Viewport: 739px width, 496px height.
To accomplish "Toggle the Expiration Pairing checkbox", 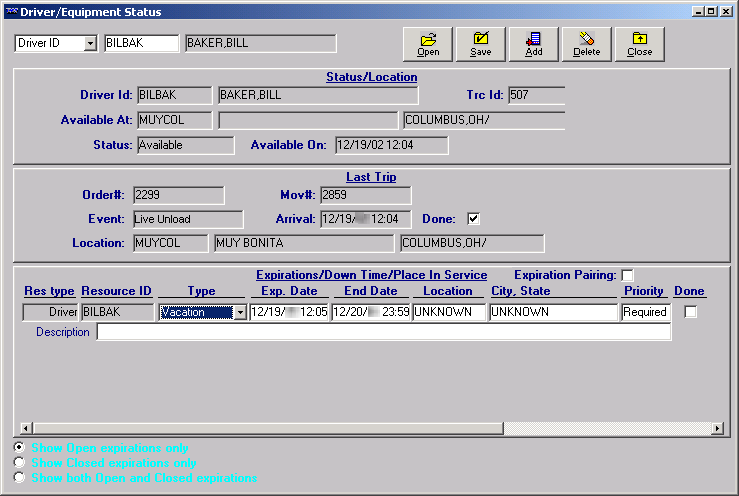I will pyautogui.click(x=627, y=275).
